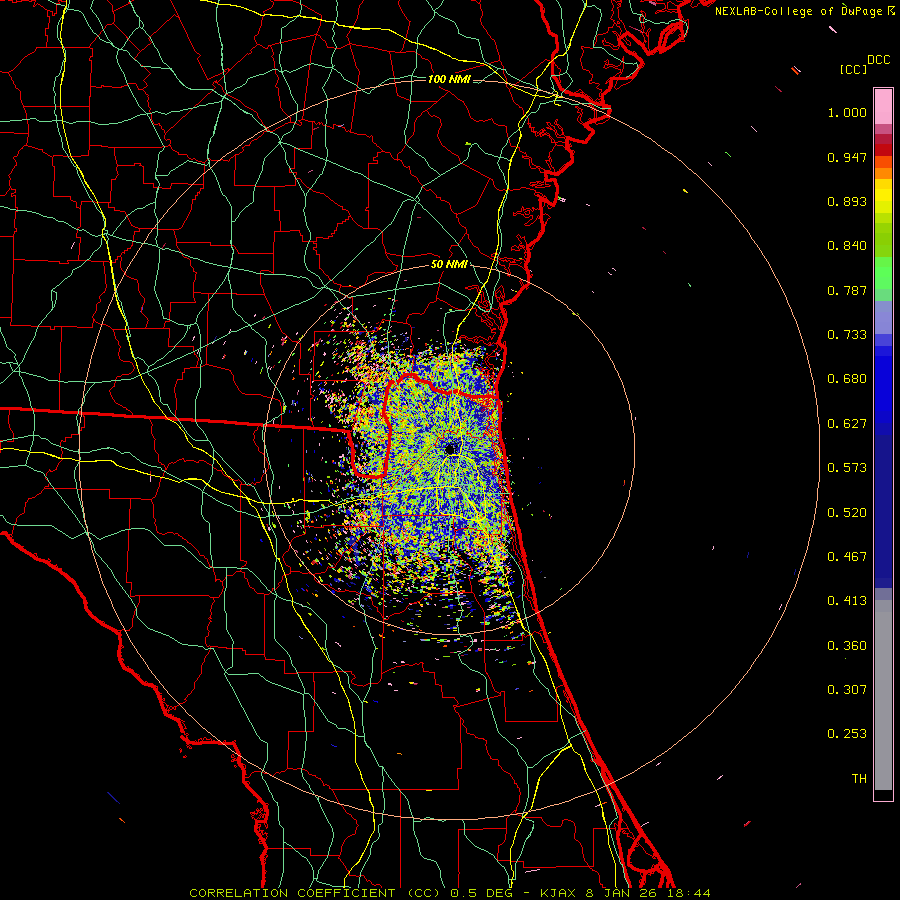Click the 0.627 color scale value
The image size is (900, 900).
(847, 424)
